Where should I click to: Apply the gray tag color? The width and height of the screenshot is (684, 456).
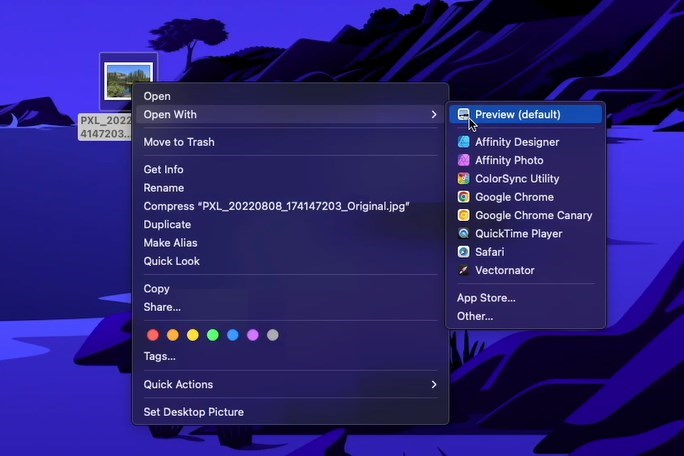(x=273, y=335)
